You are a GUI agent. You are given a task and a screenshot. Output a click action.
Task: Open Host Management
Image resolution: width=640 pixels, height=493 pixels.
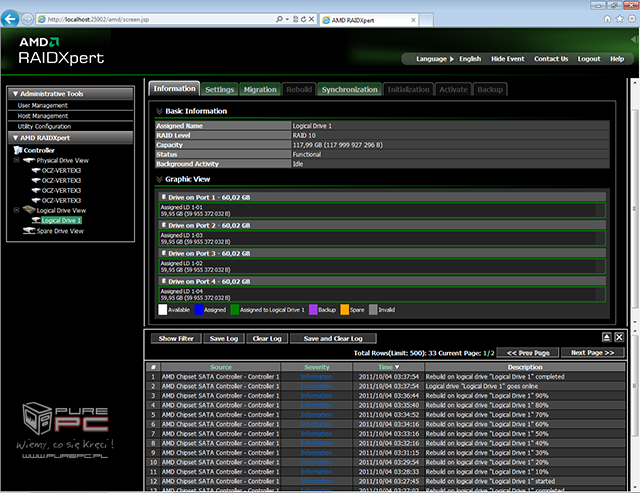pyautogui.click(x=42, y=116)
